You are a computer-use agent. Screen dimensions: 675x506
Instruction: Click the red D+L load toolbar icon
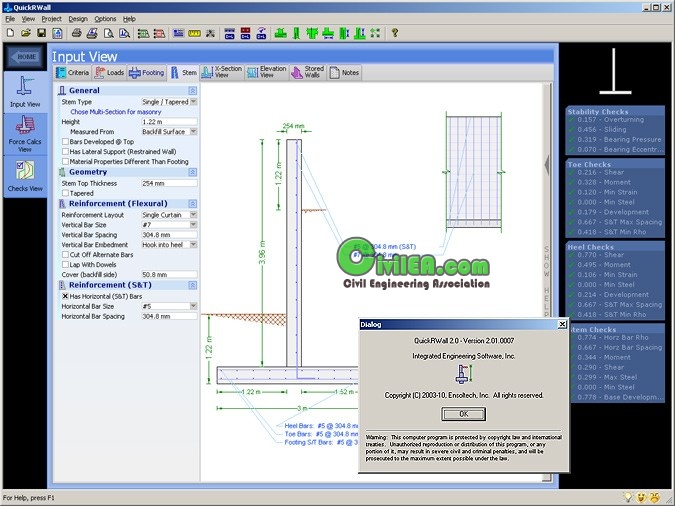245,33
